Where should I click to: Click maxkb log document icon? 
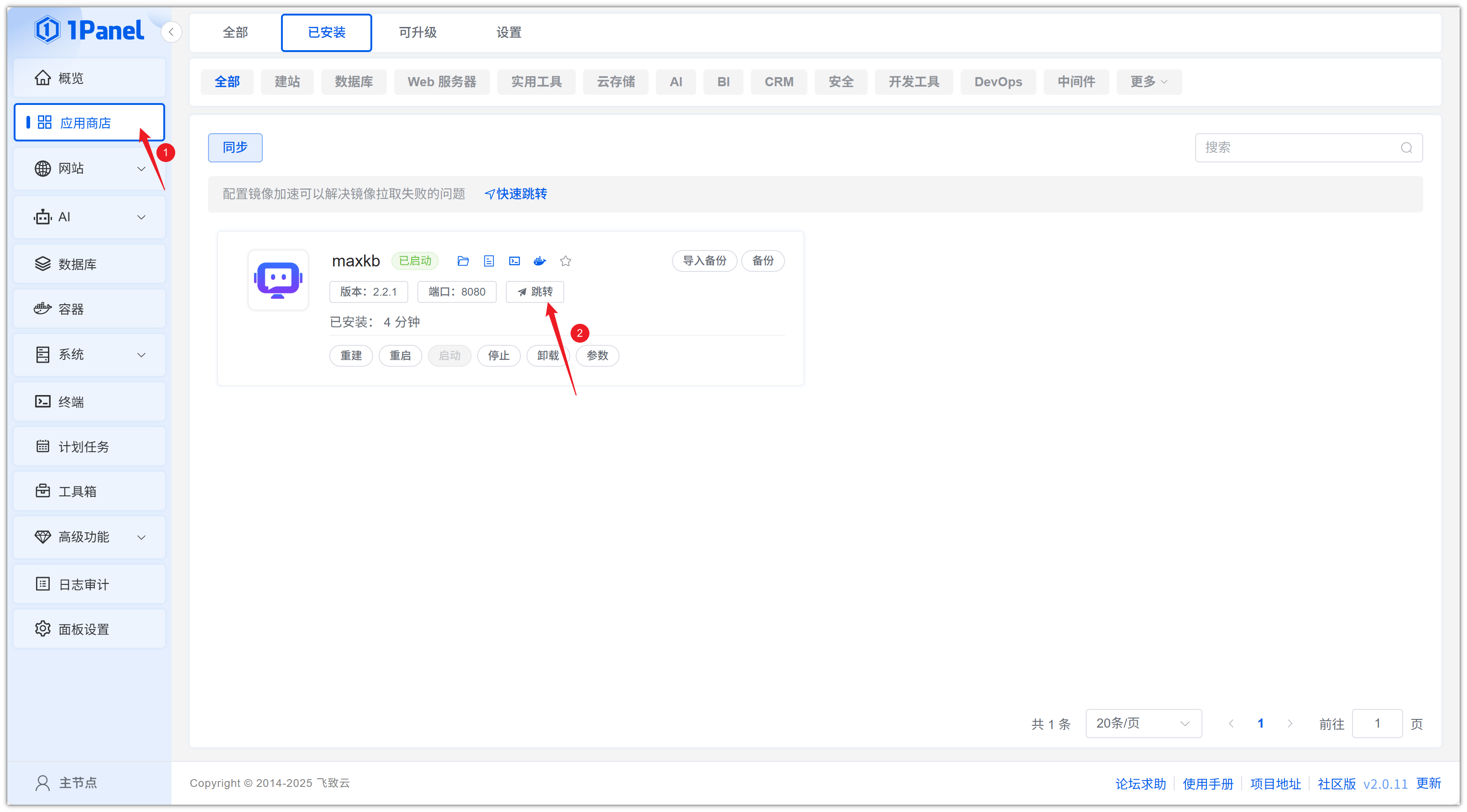(x=489, y=261)
